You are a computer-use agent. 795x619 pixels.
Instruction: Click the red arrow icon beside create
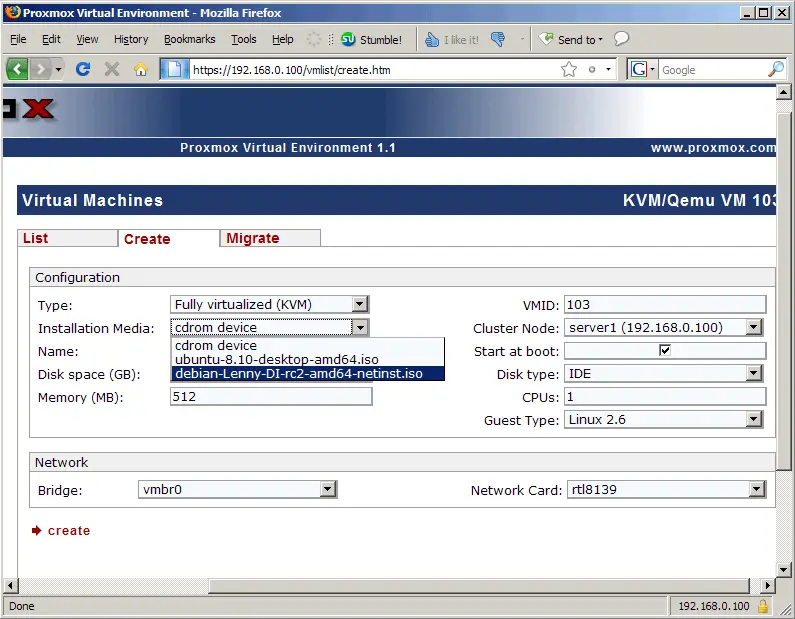37,531
